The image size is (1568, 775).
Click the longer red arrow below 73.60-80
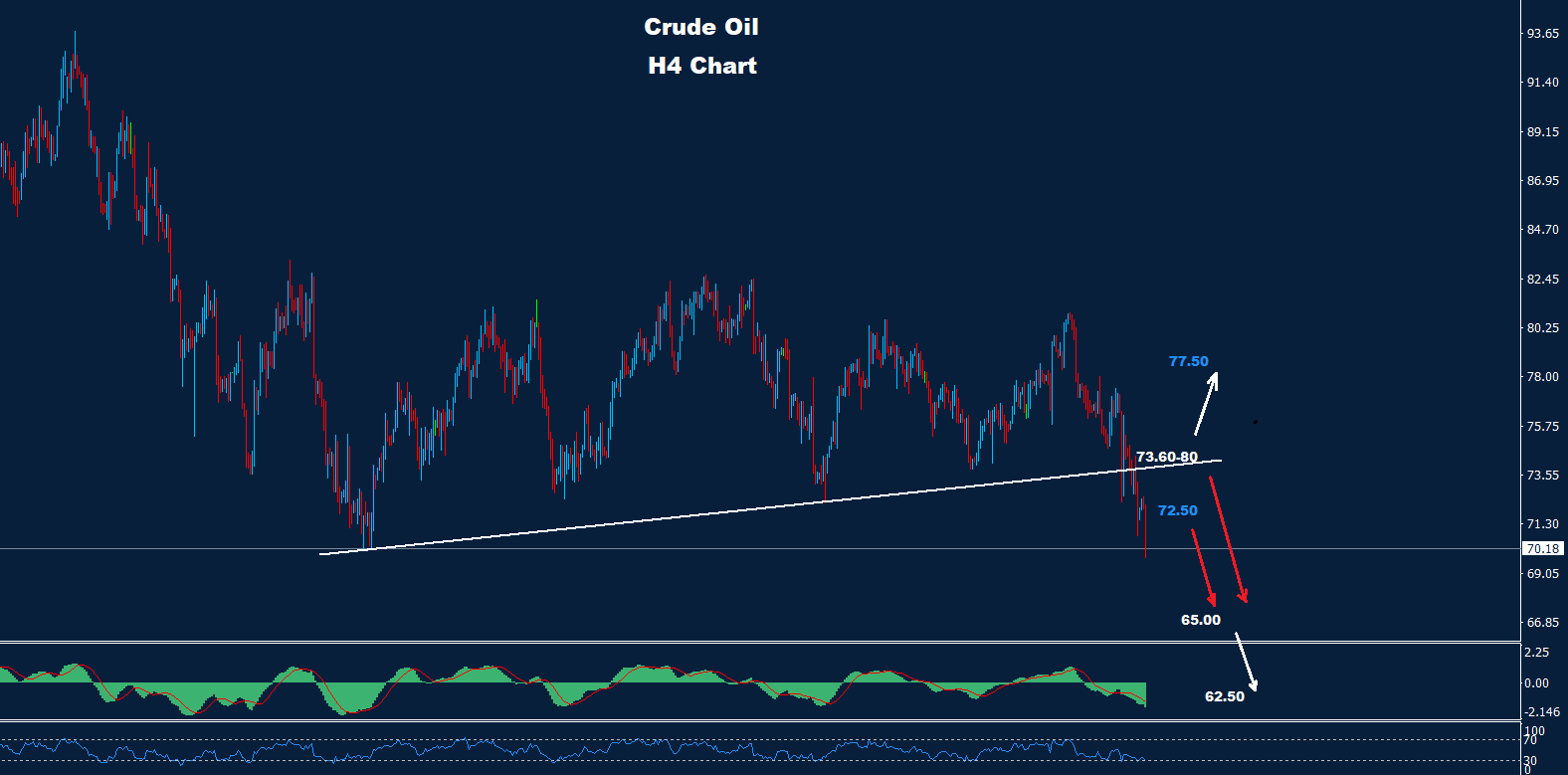click(x=1227, y=539)
